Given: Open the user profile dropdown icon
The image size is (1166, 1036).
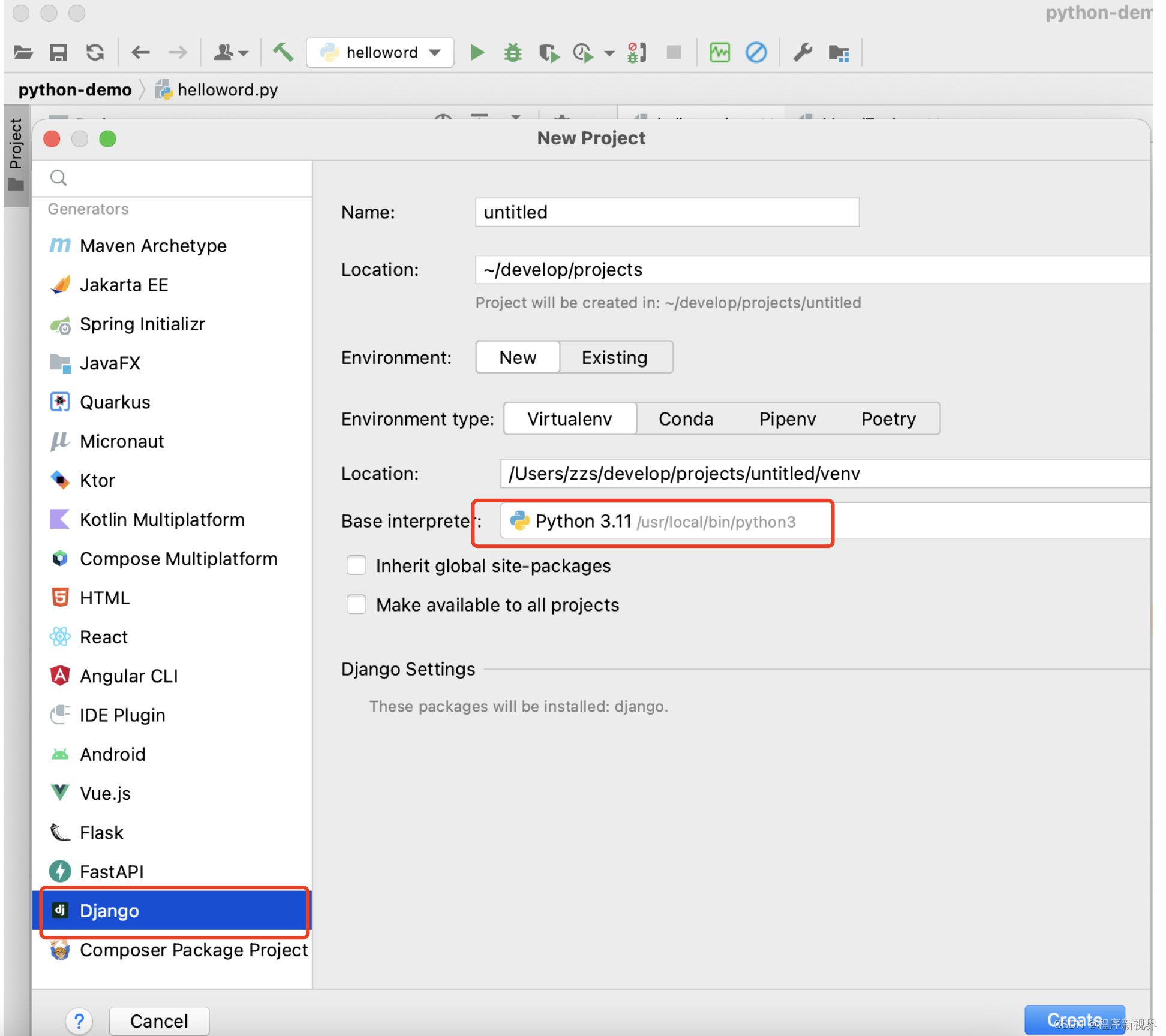Looking at the screenshot, I should [231, 53].
